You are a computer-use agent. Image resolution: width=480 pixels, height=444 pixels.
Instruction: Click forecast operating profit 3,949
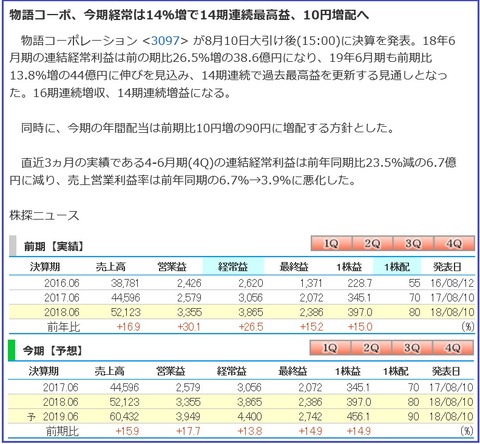pos(188,416)
